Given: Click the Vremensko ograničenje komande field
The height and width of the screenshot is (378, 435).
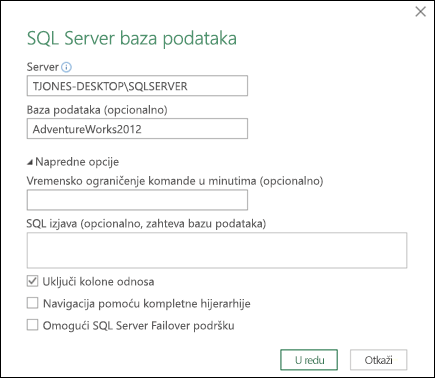Looking at the screenshot, I should 137,200.
